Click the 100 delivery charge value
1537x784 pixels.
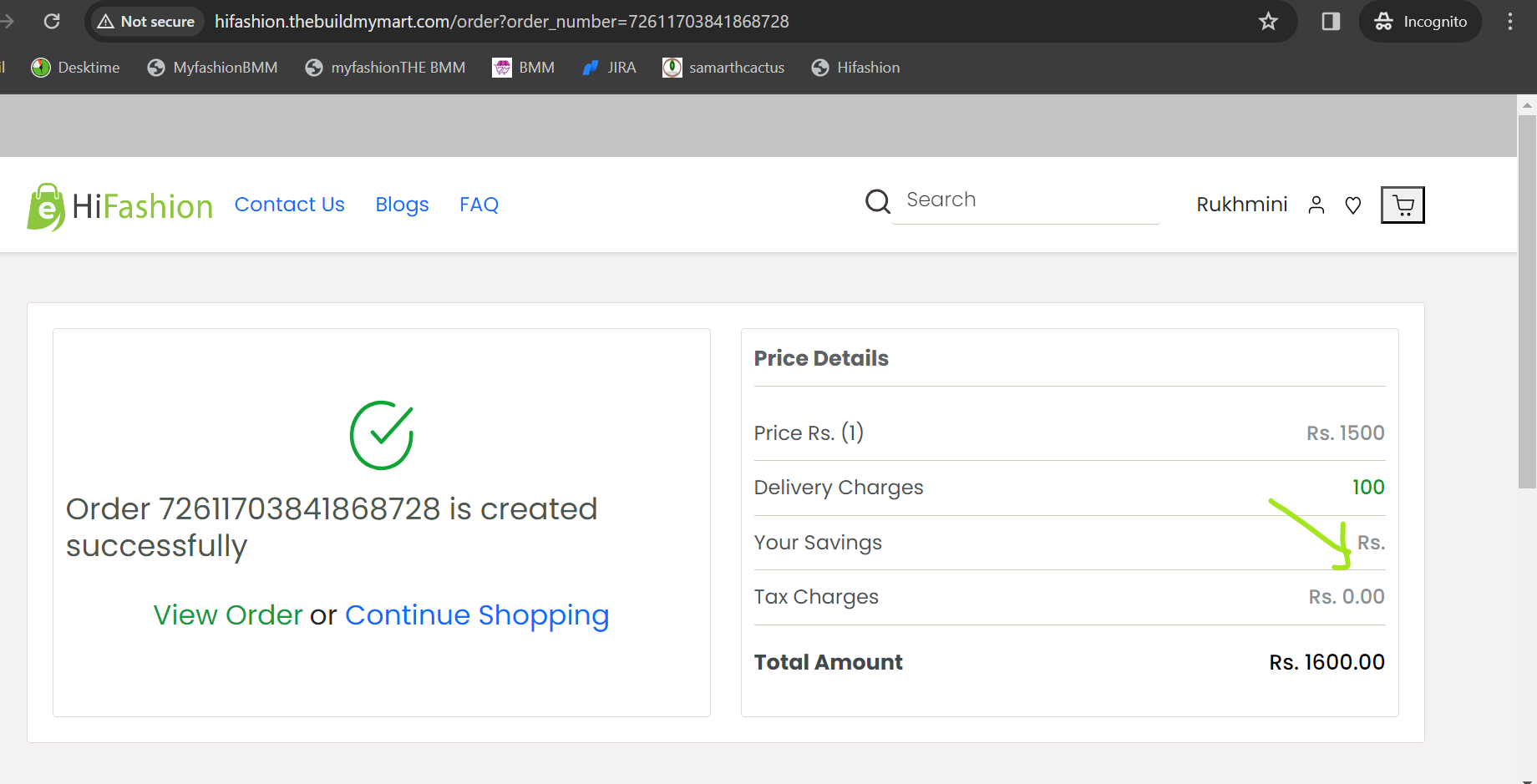coord(1368,488)
